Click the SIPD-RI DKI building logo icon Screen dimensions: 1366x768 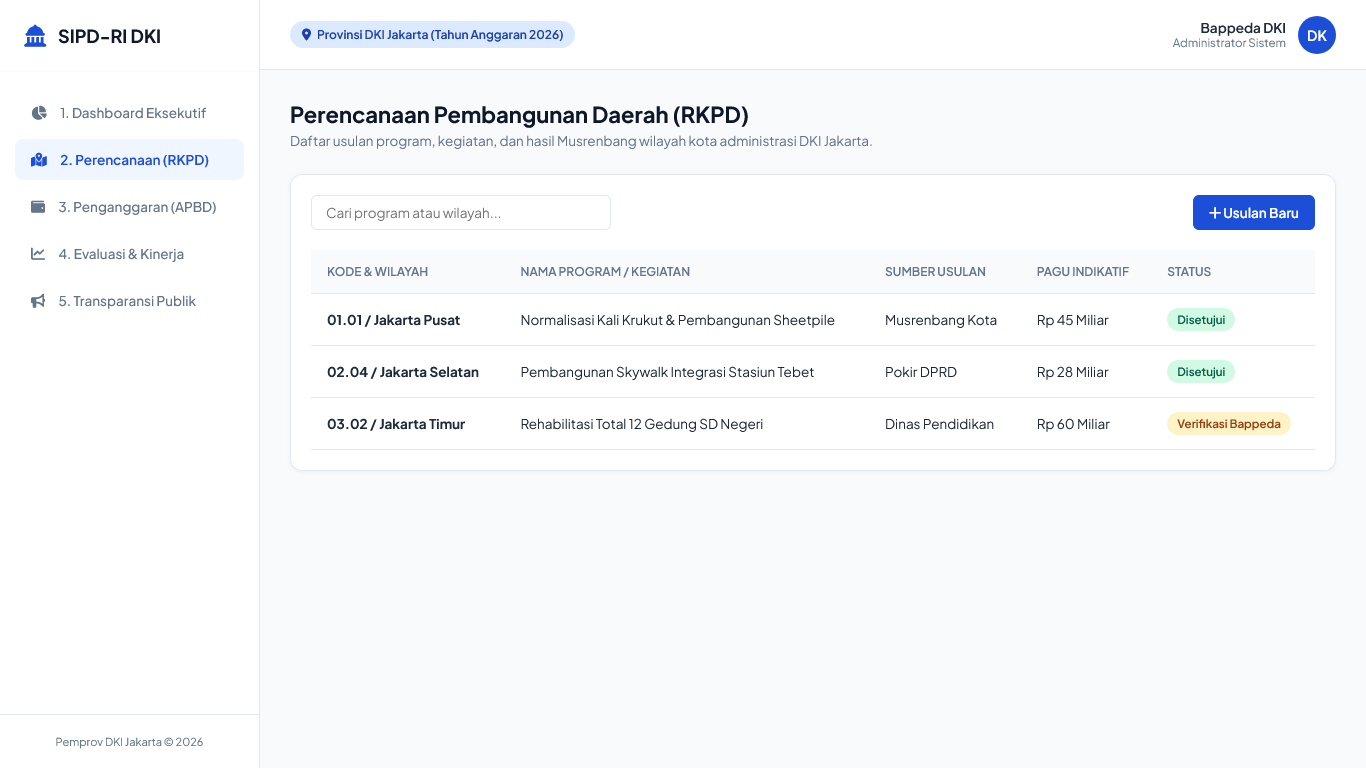coord(35,36)
